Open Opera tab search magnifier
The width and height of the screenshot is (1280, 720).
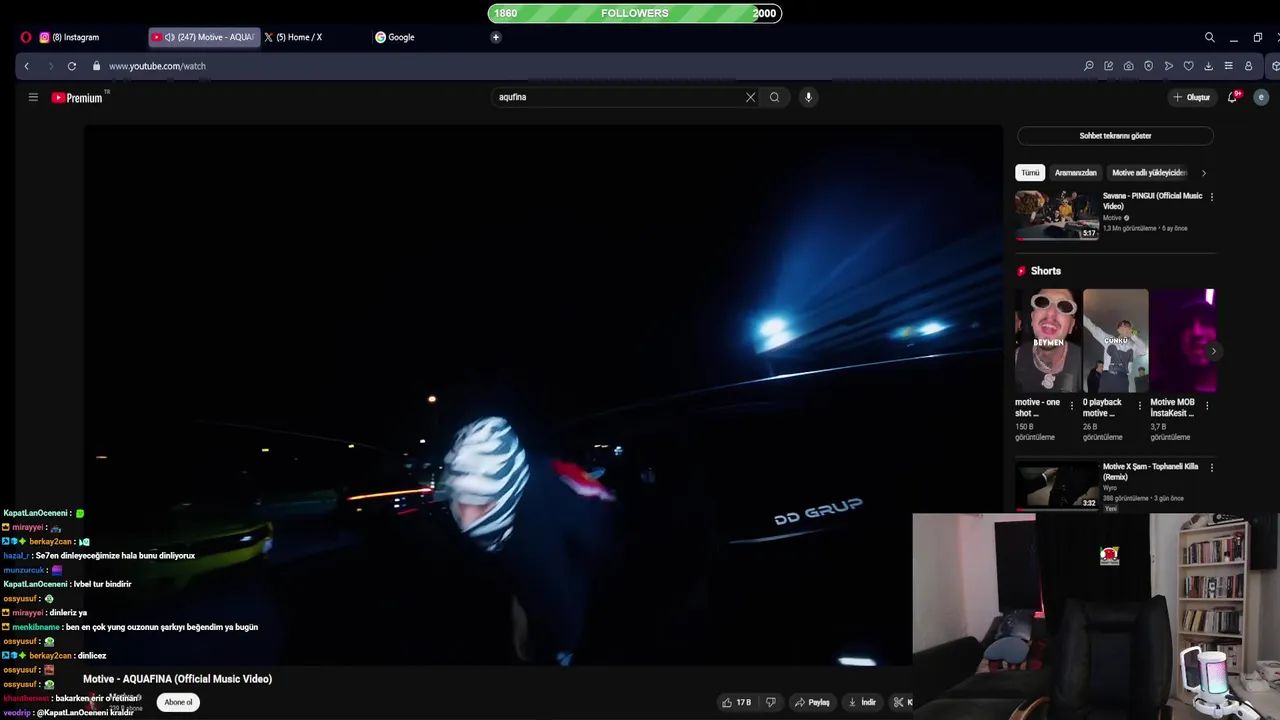pos(1209,37)
